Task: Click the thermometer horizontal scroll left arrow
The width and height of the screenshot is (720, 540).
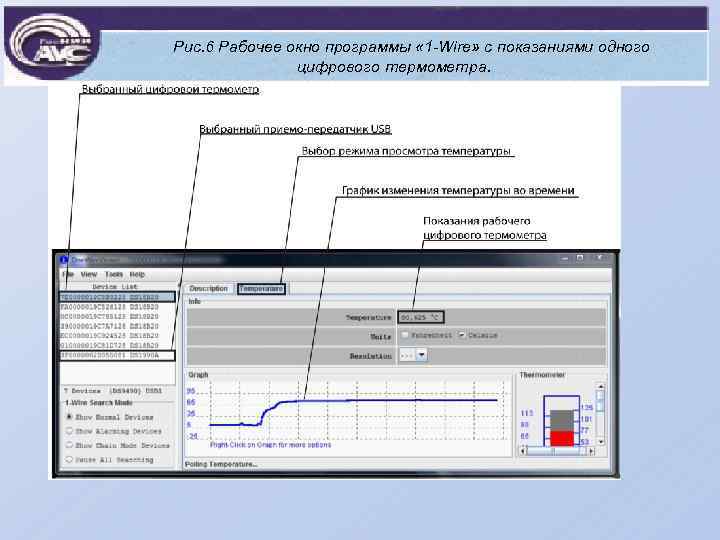Action: [523, 451]
